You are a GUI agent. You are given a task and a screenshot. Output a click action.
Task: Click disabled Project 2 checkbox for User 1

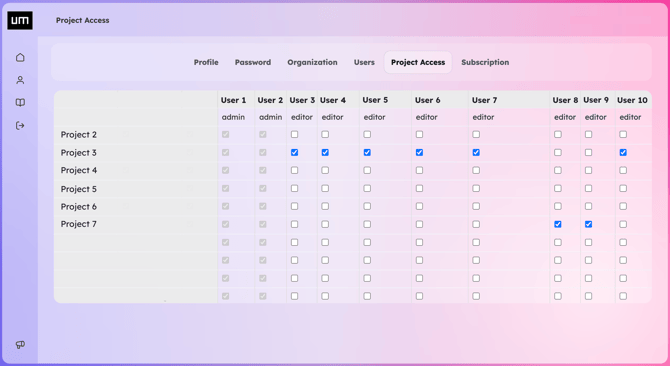(x=226, y=135)
